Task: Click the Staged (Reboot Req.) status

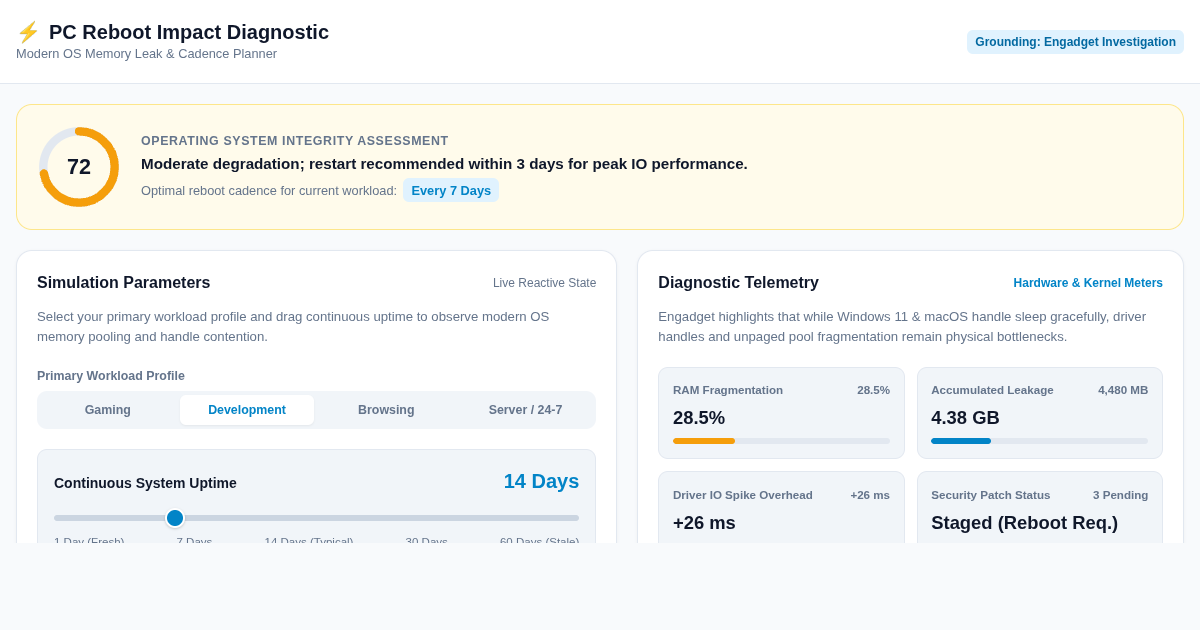Action: pos(1024,523)
